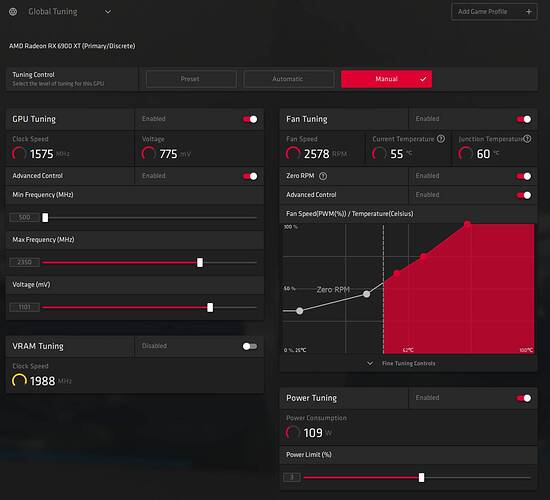This screenshot has height=500, width=550.
Task: Click the plus icon on Add Game Profile
Action: pyautogui.click(x=529, y=12)
